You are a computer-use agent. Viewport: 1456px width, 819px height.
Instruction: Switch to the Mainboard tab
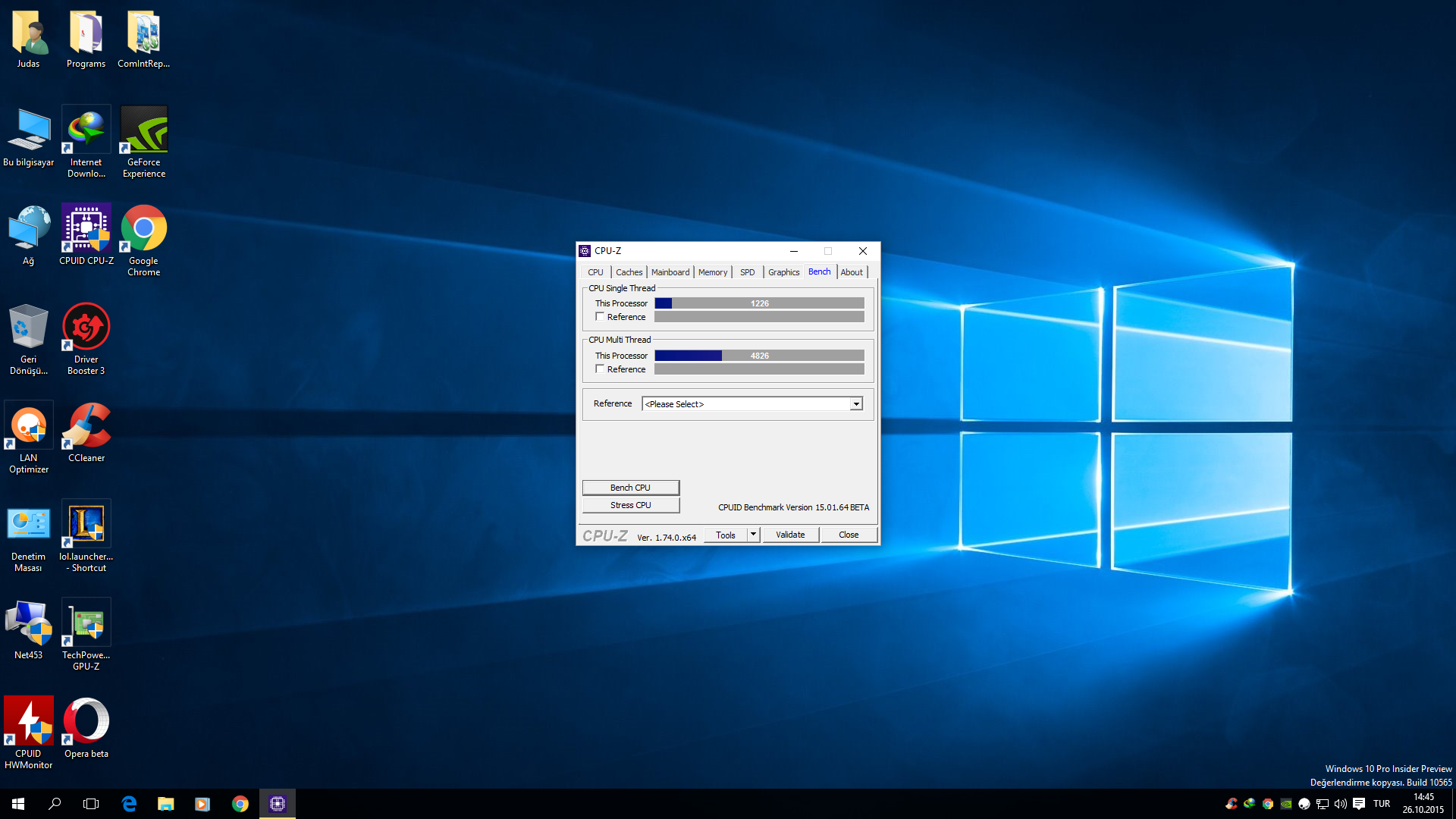pyautogui.click(x=670, y=272)
